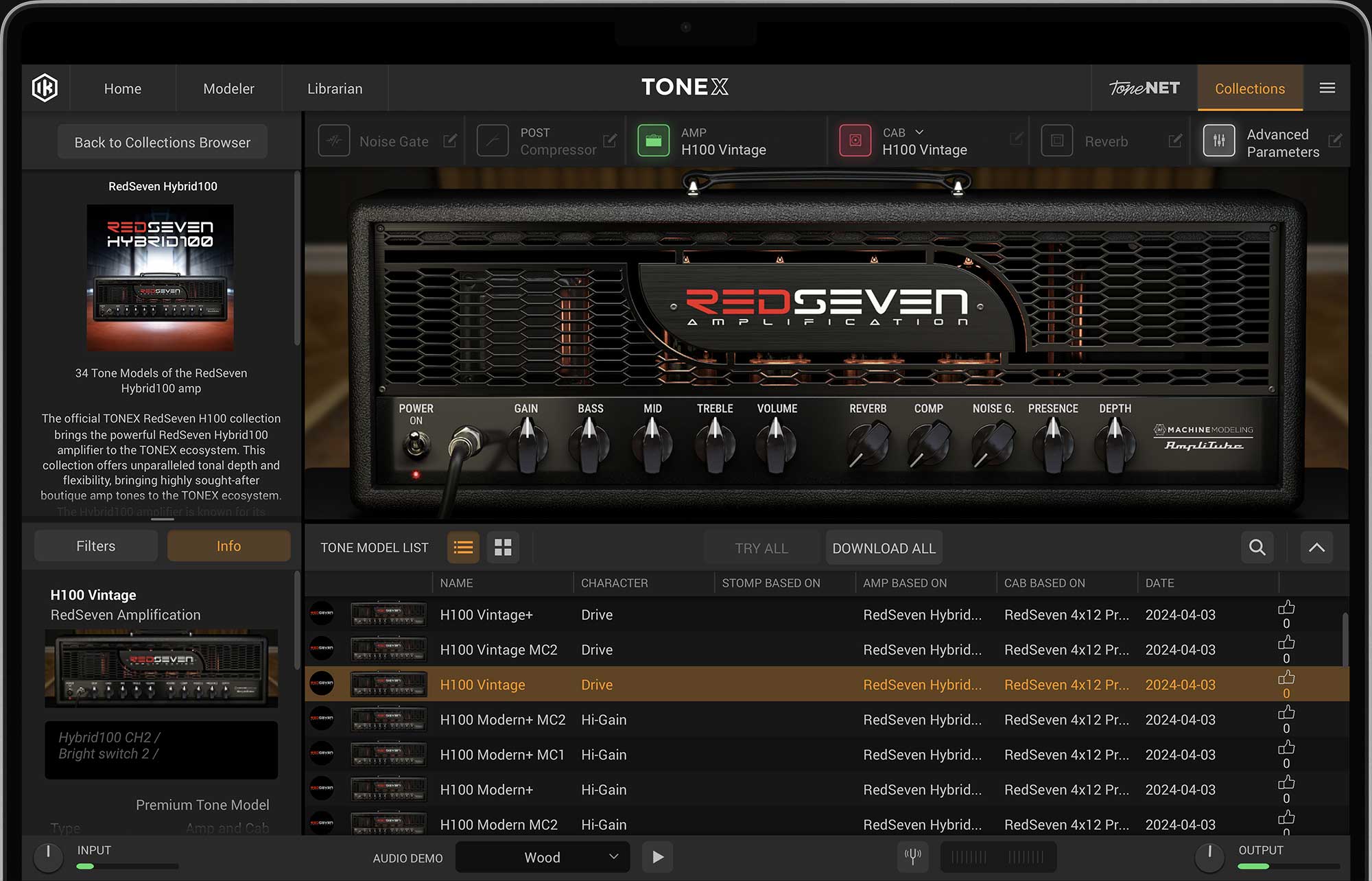Switch to grid view of tone models
This screenshot has width=1372, height=881.
tap(503, 548)
